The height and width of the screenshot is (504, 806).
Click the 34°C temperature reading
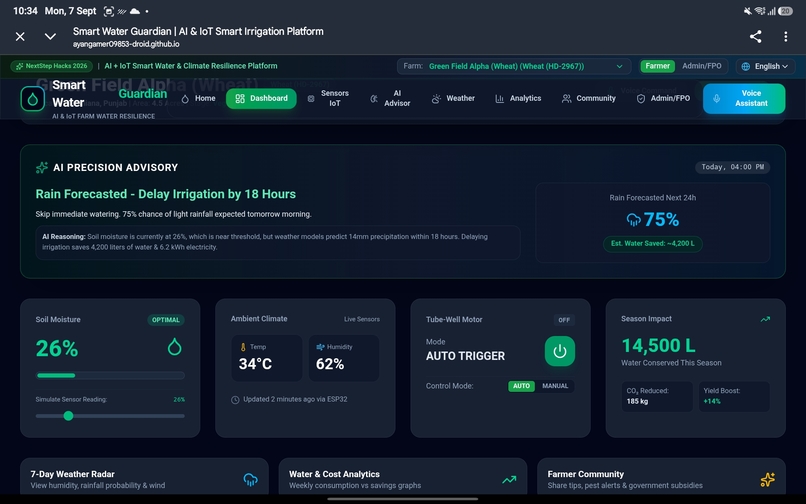(x=255, y=364)
